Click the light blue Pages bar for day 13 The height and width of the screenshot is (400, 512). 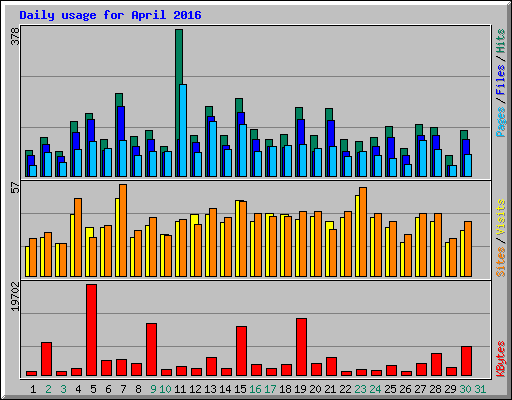coord(213,149)
